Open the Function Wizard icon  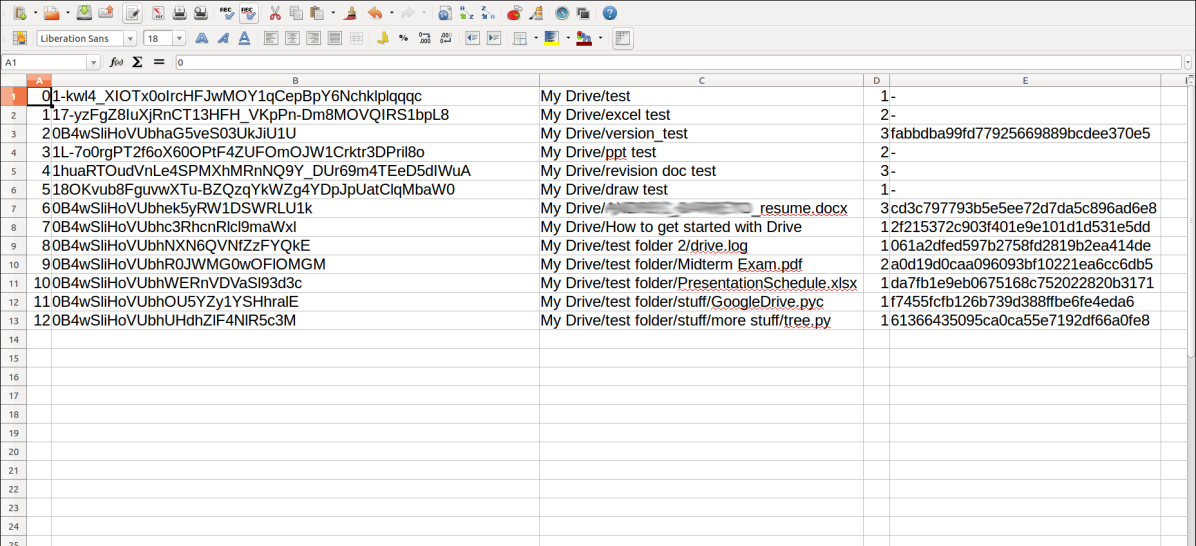116,62
